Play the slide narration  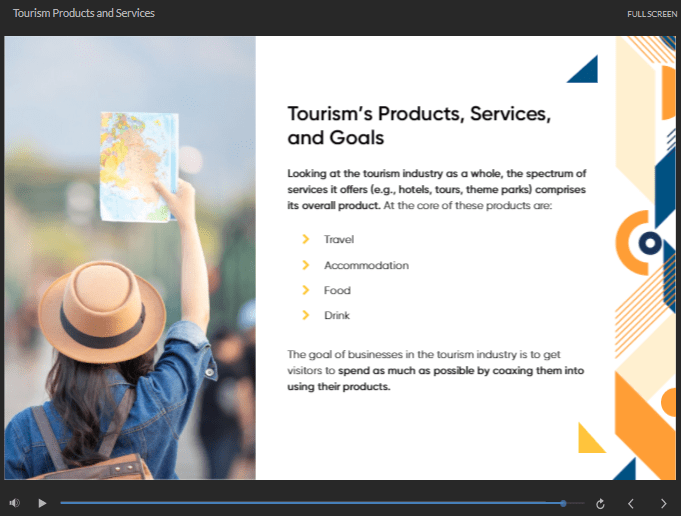coord(42,503)
